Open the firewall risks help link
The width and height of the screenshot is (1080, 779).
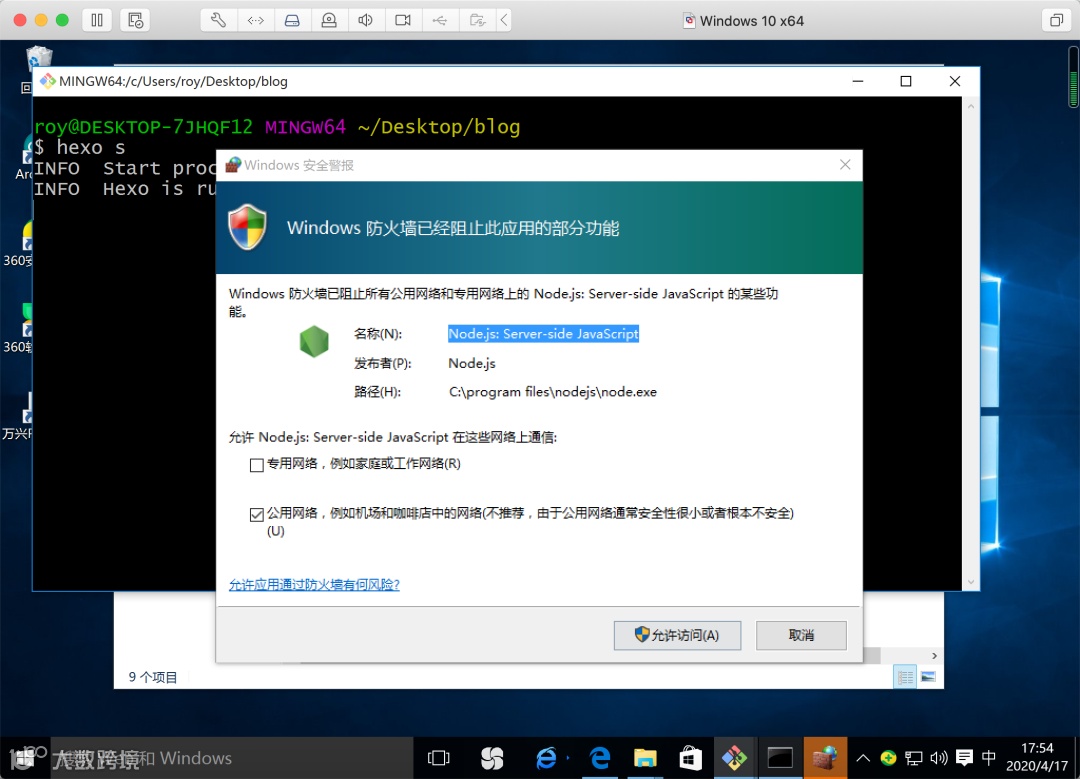(314, 585)
